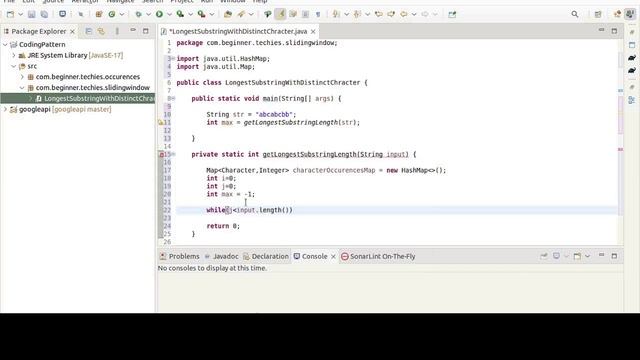
Task: Open the New wizard dropdown arrow
Action: tap(20, 14)
